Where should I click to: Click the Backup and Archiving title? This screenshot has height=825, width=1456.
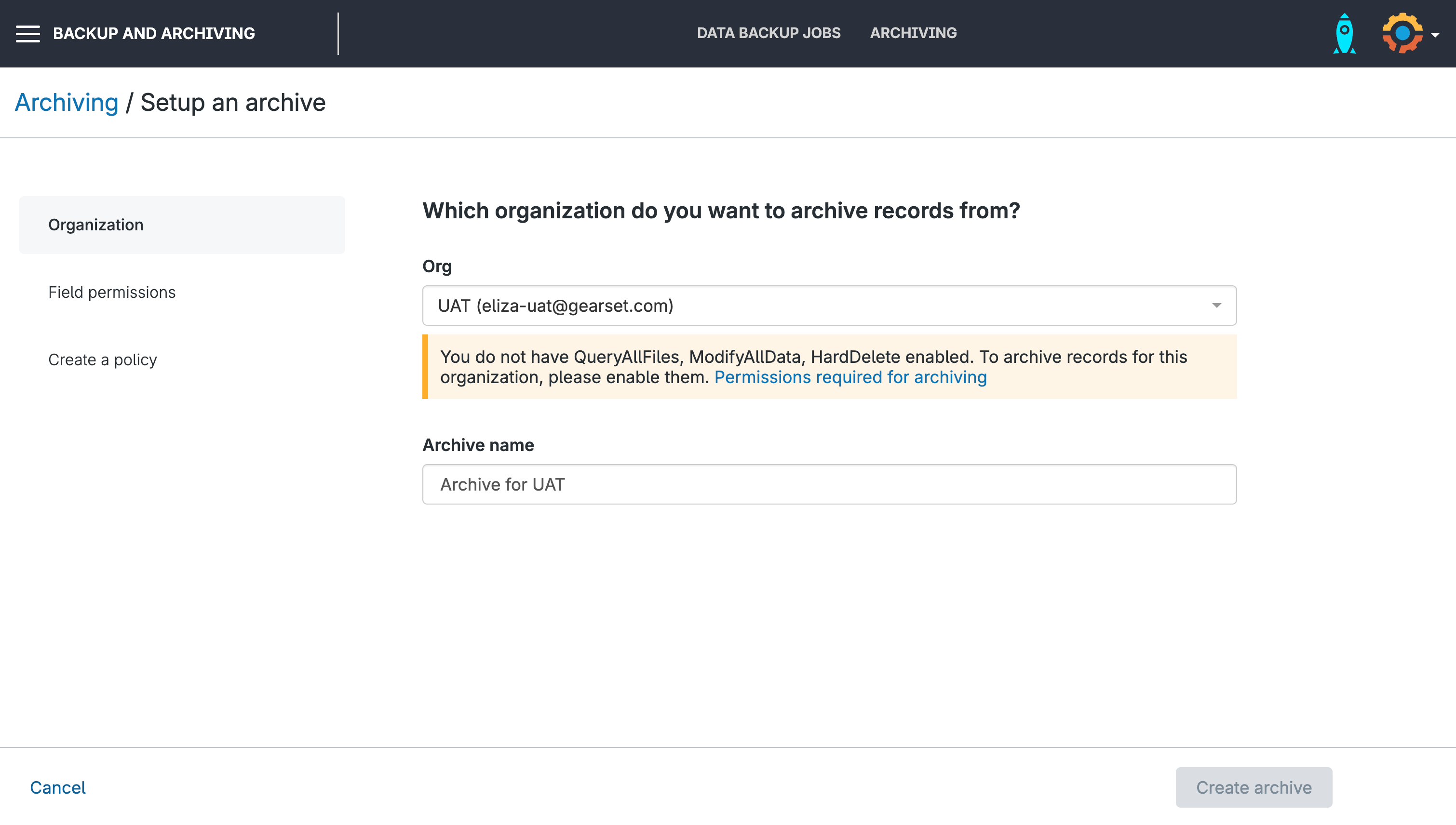point(154,33)
